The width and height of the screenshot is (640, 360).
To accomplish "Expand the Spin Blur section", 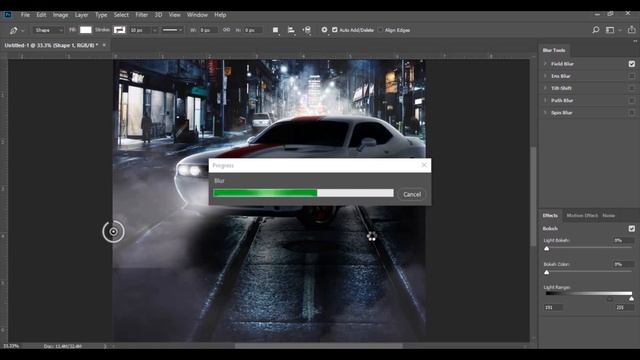I will click(545, 113).
